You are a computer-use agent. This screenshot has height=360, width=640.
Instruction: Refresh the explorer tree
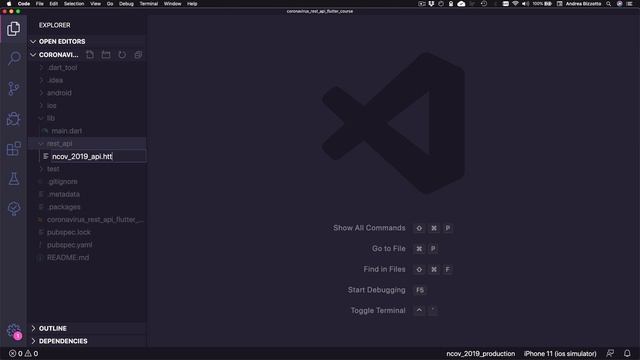(122, 55)
